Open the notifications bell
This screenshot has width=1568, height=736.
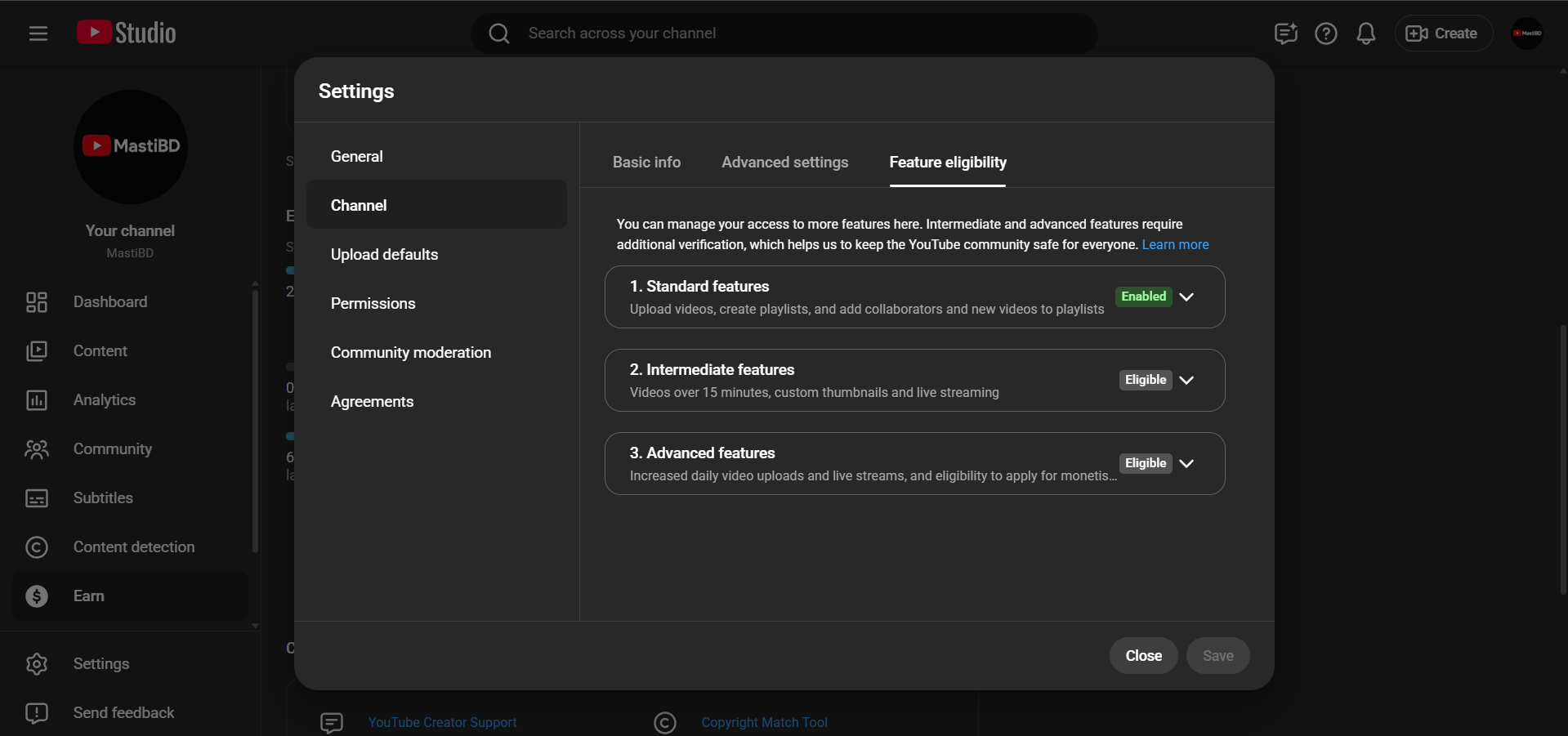1365,33
